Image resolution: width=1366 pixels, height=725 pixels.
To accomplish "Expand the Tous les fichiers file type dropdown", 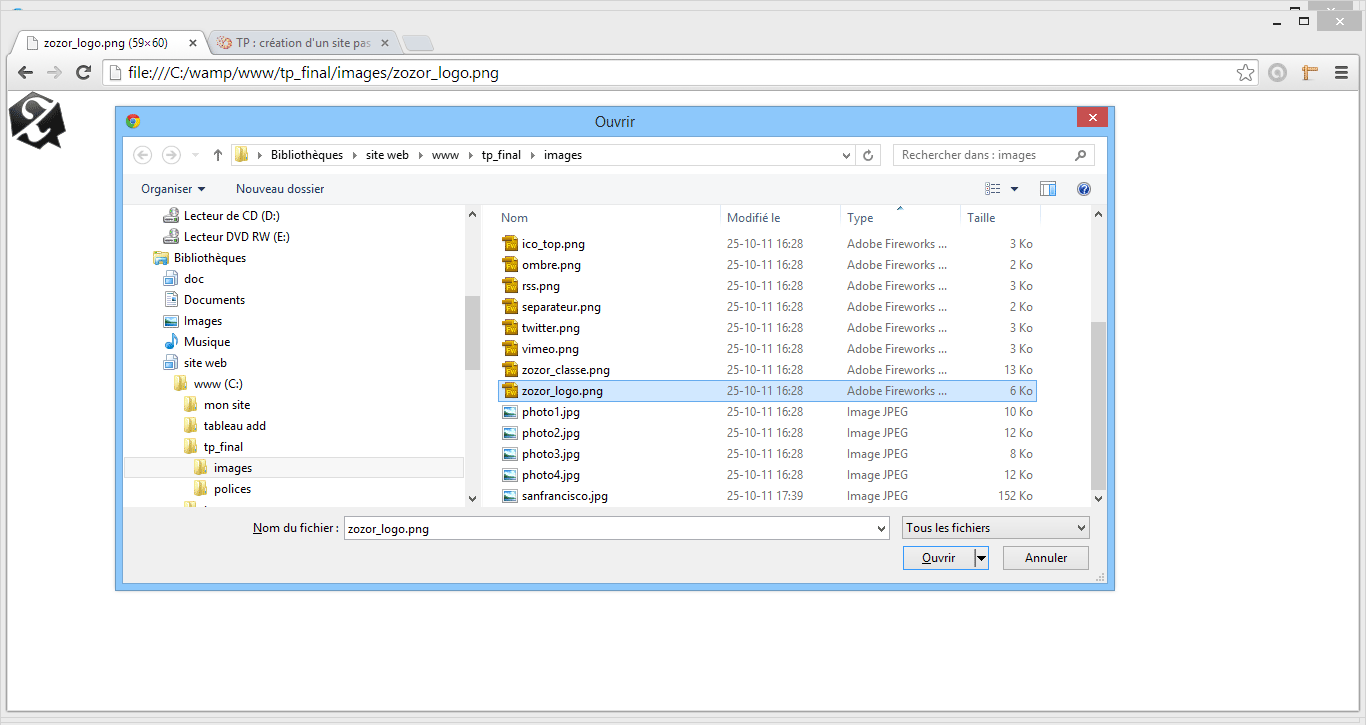I will click(x=995, y=528).
